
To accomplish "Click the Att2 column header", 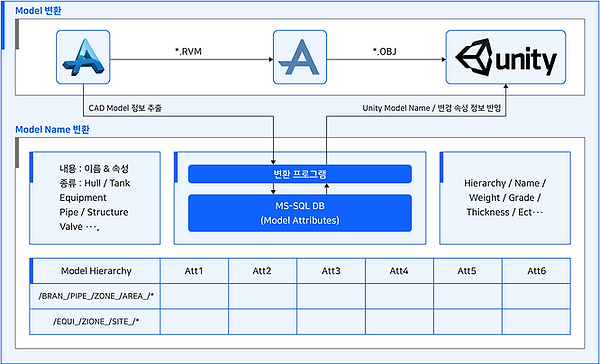I will point(262,271).
